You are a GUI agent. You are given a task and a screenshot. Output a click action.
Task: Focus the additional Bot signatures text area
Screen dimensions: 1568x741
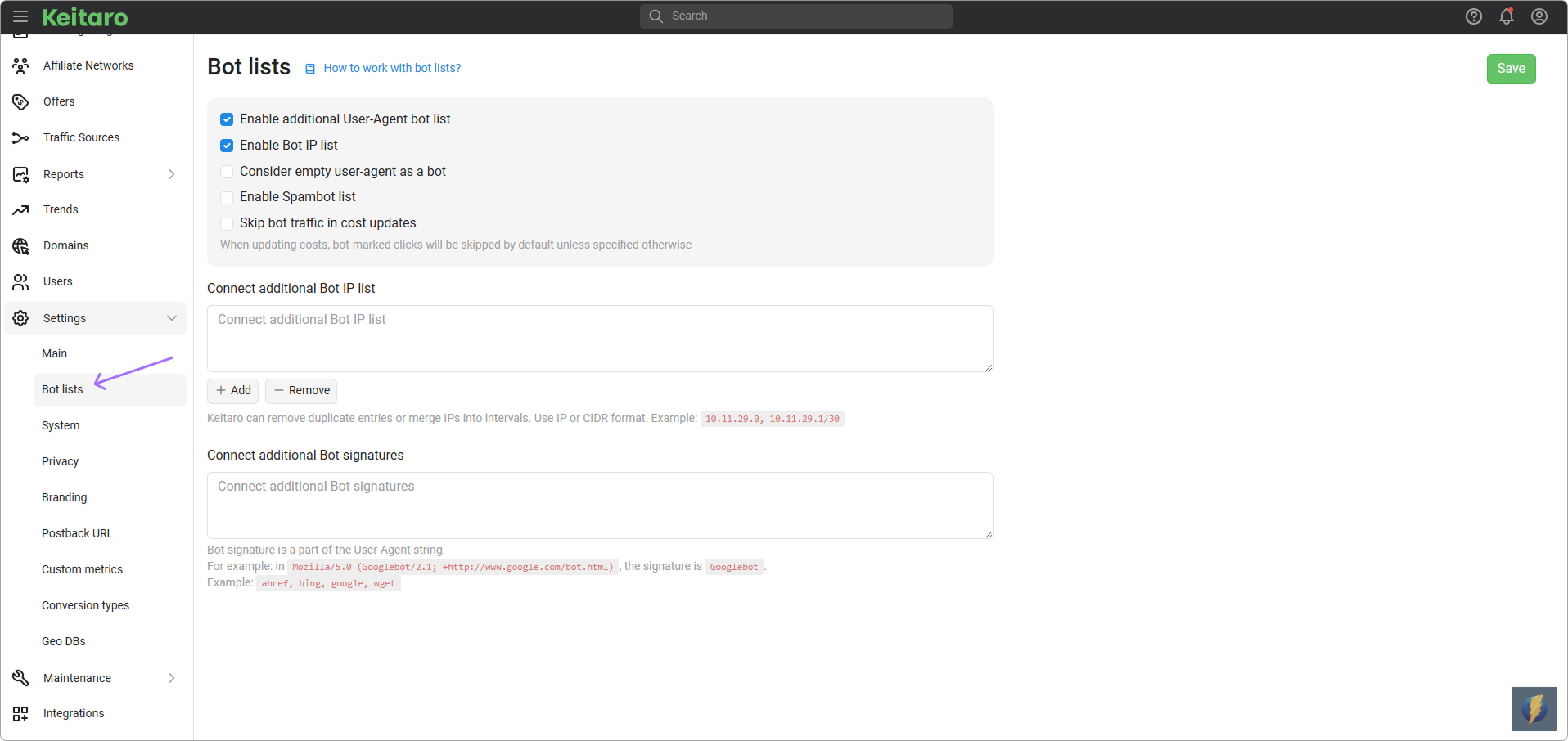[x=600, y=505]
